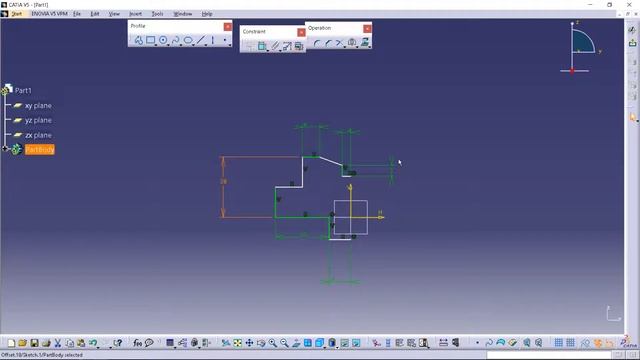
Task: Select the Project 3D Elements tool
Action: (364, 42)
